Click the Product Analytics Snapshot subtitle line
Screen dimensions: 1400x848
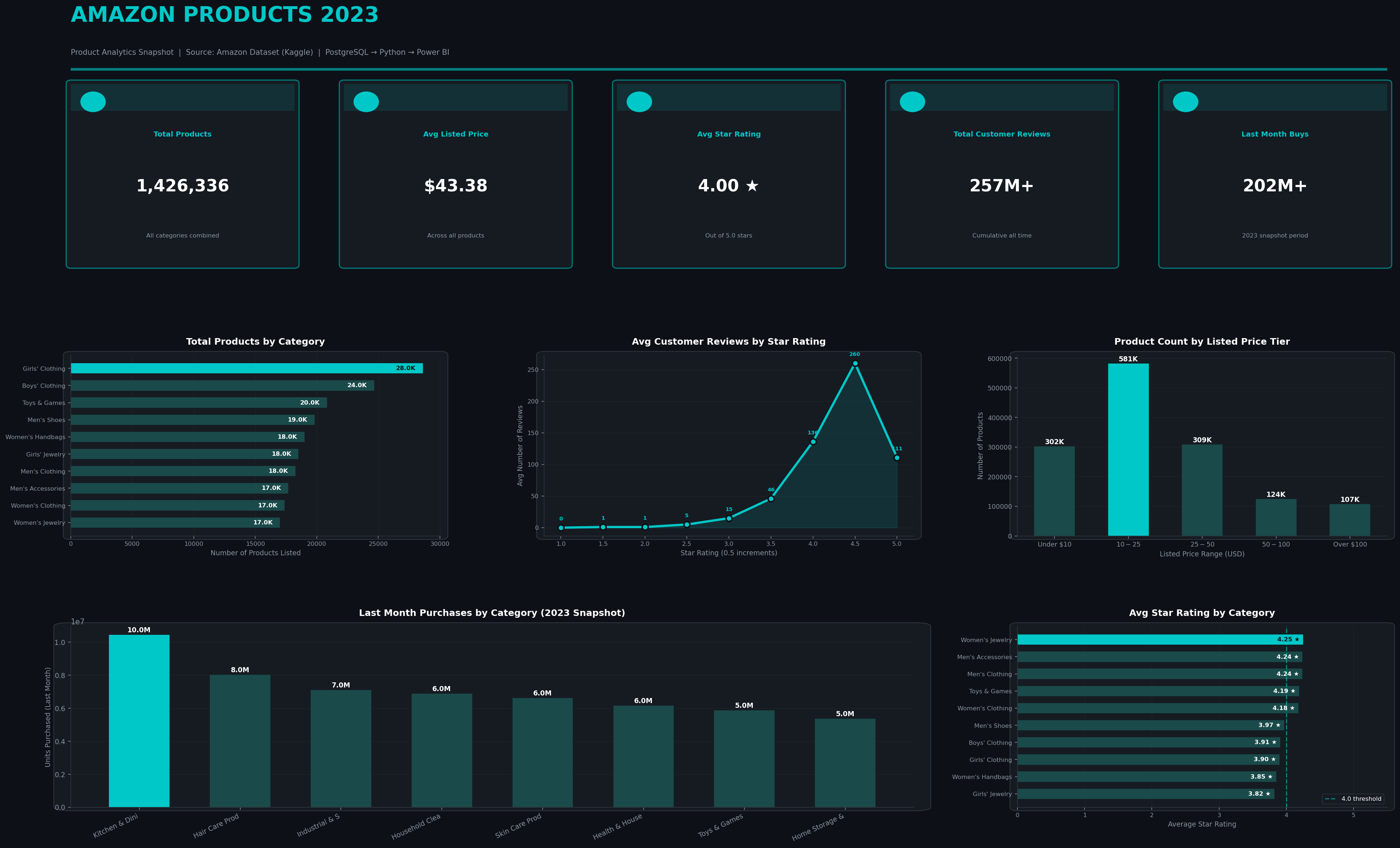[260, 52]
